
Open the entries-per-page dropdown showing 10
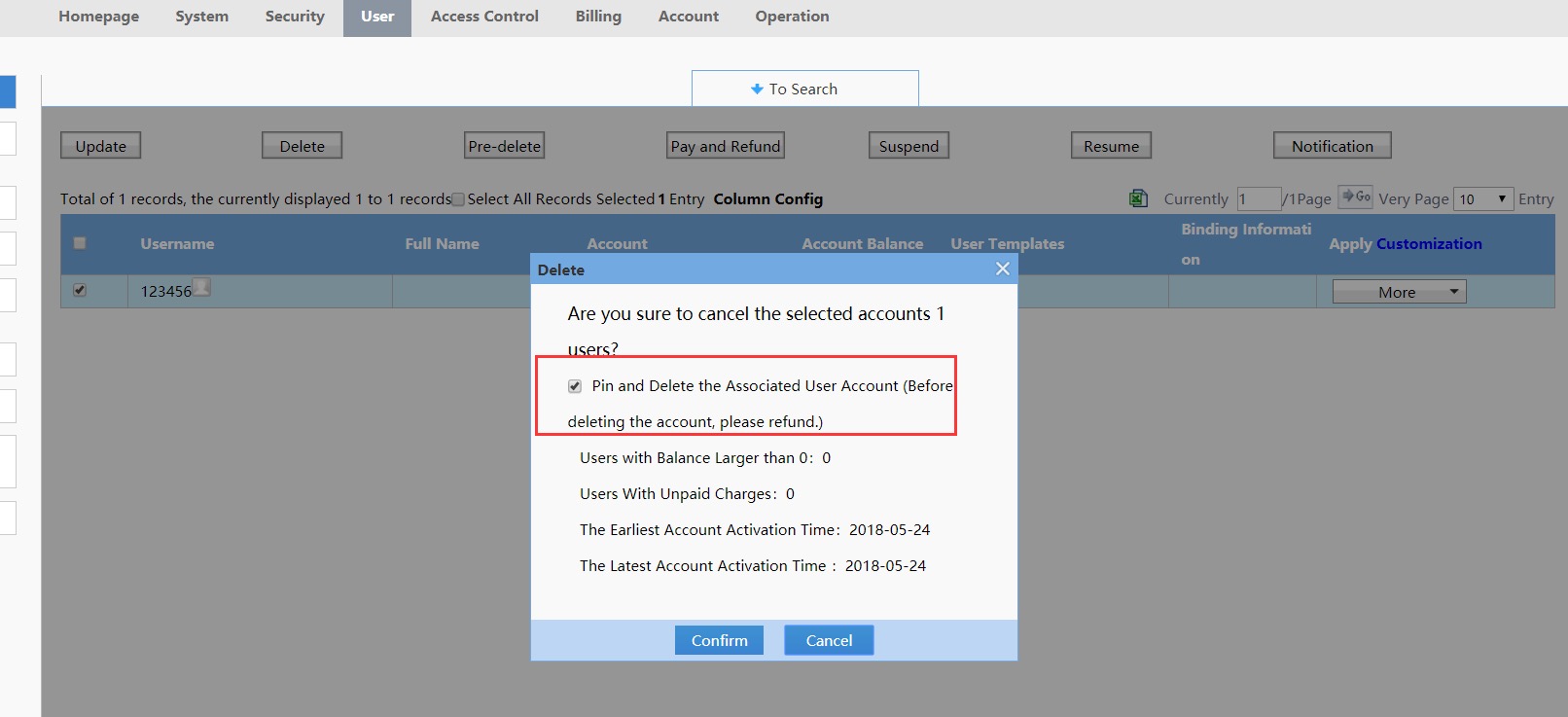point(1483,198)
